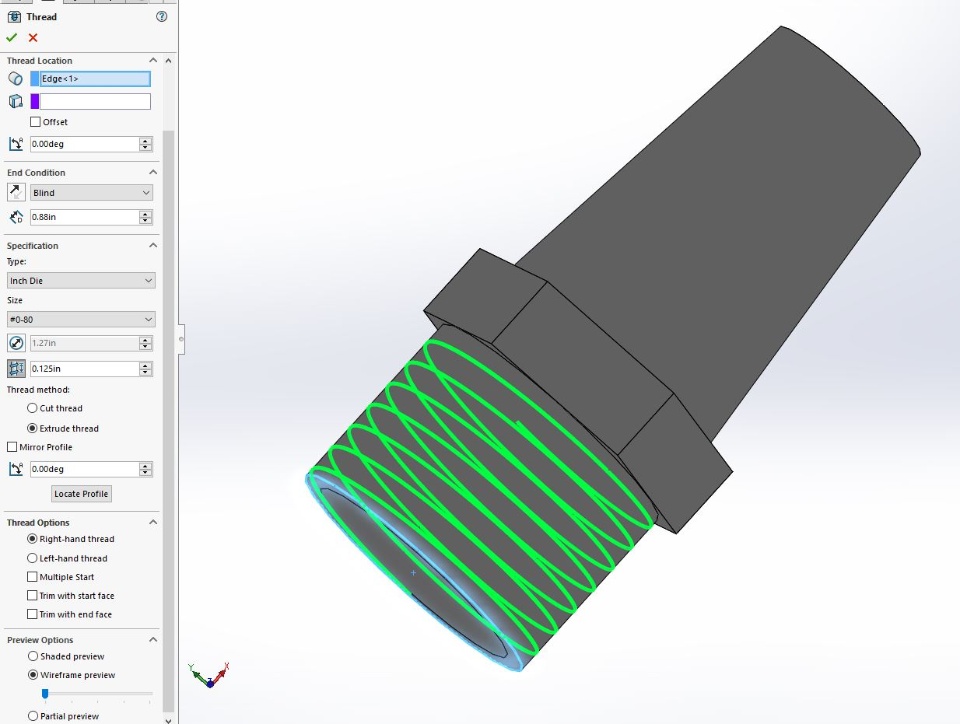The height and width of the screenshot is (724, 960).
Task: Click the start angle 0.00deg field
Action: 84,144
